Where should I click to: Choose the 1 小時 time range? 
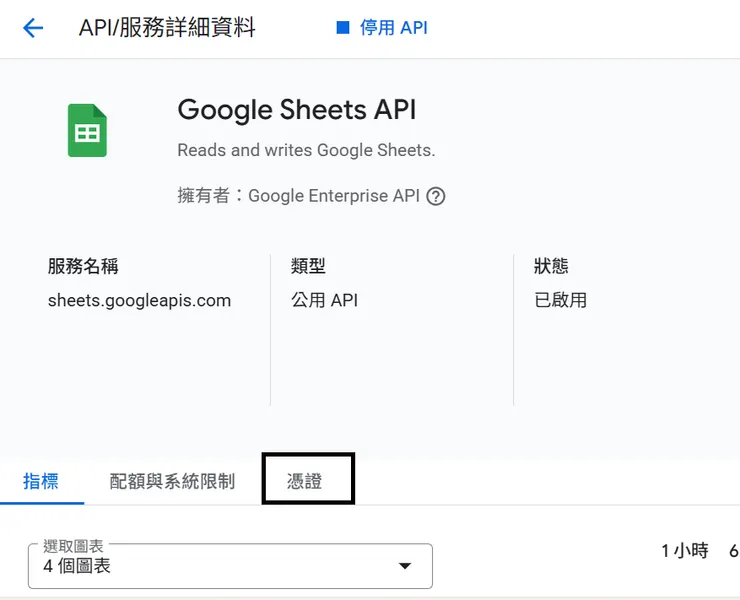[684, 550]
